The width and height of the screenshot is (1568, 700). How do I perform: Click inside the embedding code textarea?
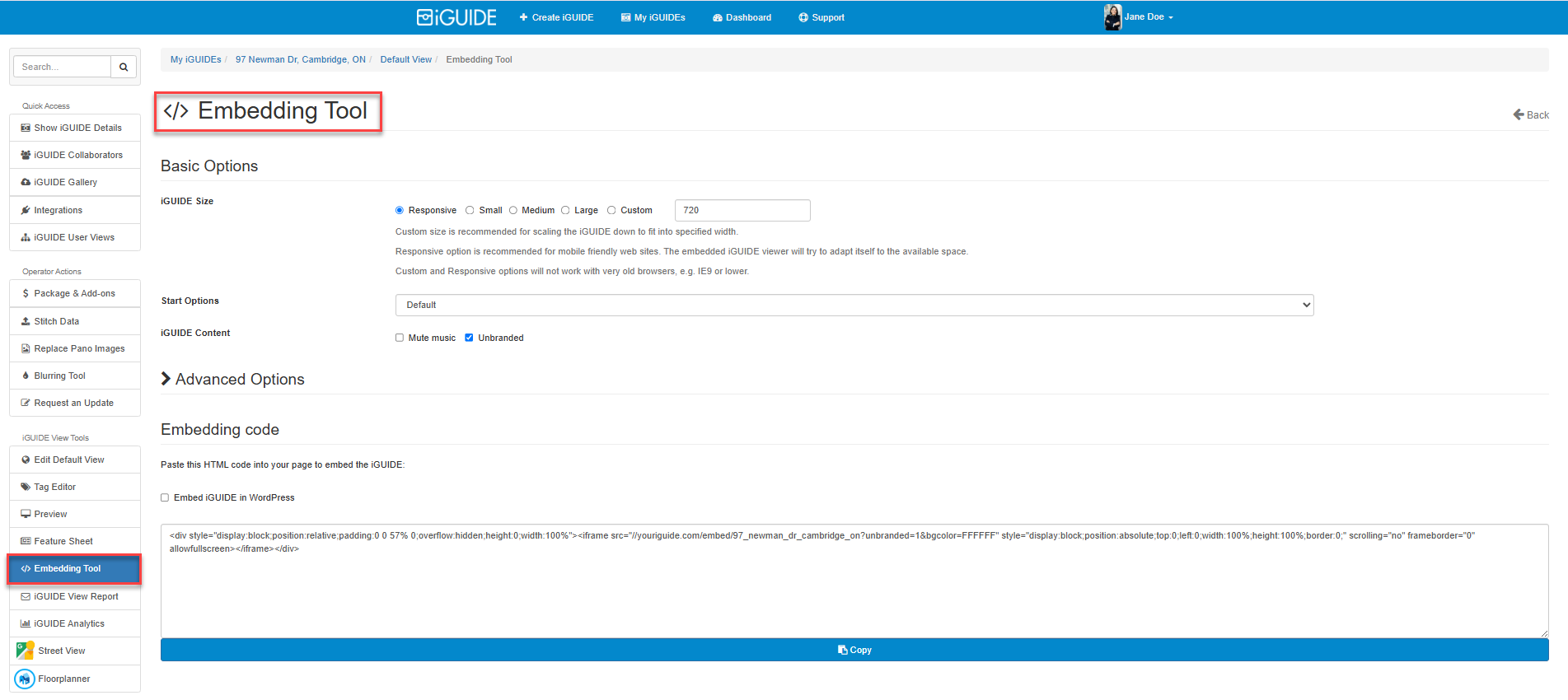tap(854, 581)
